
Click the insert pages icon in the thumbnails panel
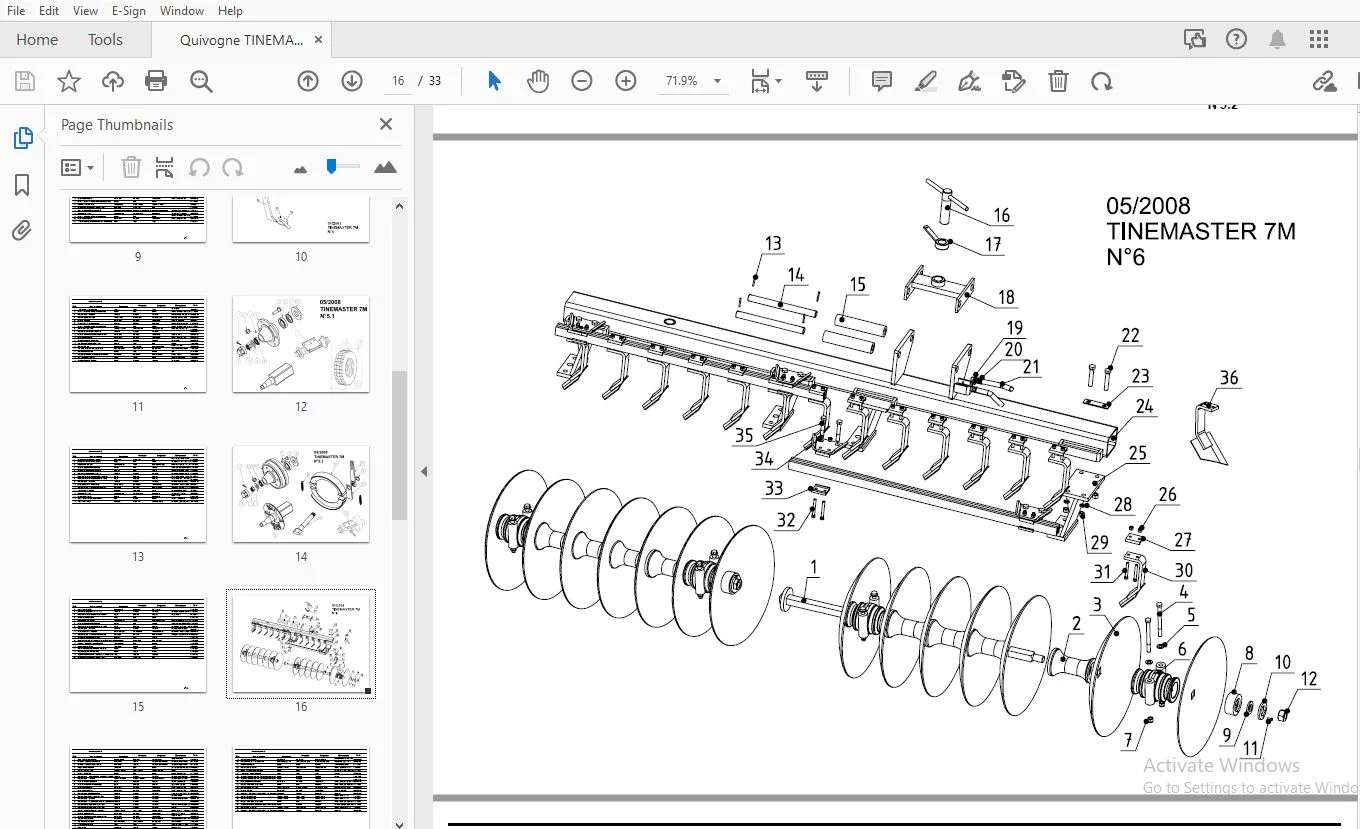pyautogui.click(x=165, y=167)
